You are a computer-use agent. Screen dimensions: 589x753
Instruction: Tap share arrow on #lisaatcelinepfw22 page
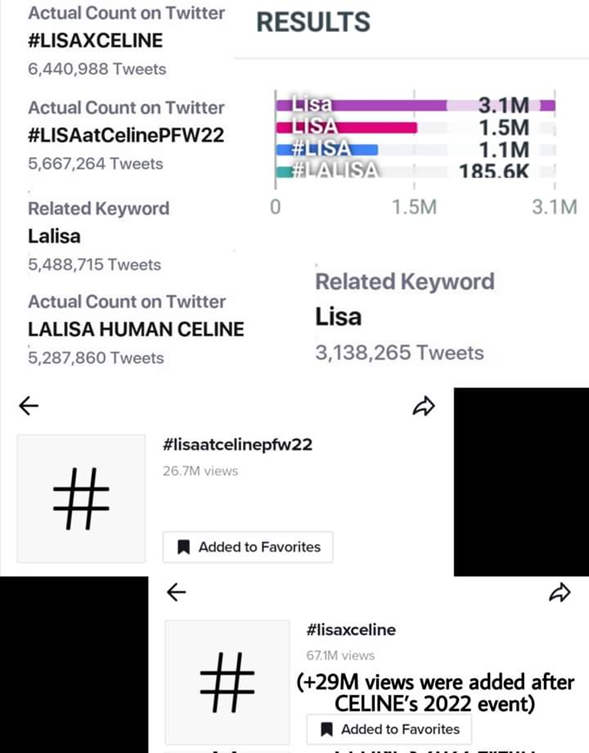[424, 406]
